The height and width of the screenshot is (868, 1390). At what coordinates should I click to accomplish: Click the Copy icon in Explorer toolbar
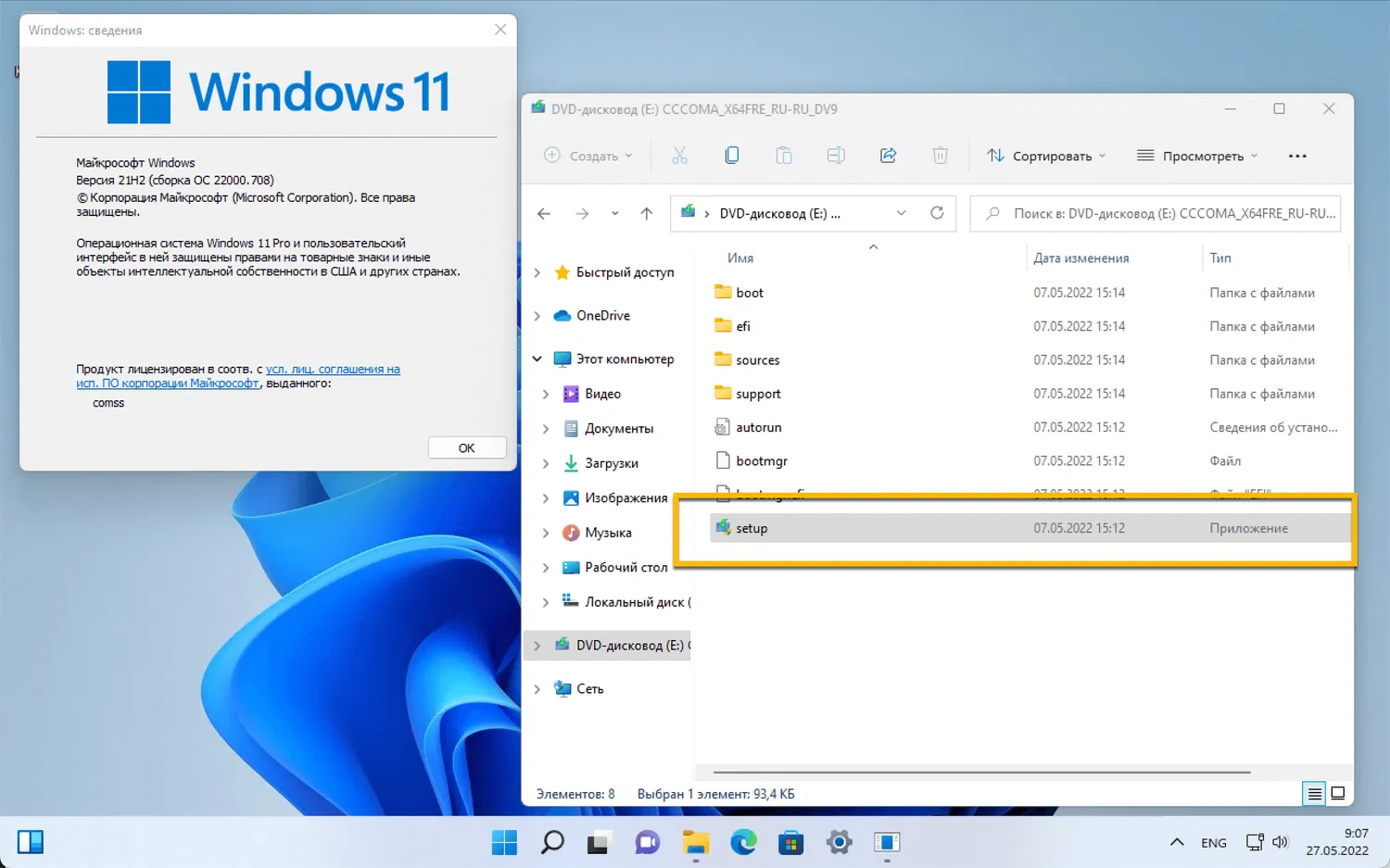tap(732, 156)
